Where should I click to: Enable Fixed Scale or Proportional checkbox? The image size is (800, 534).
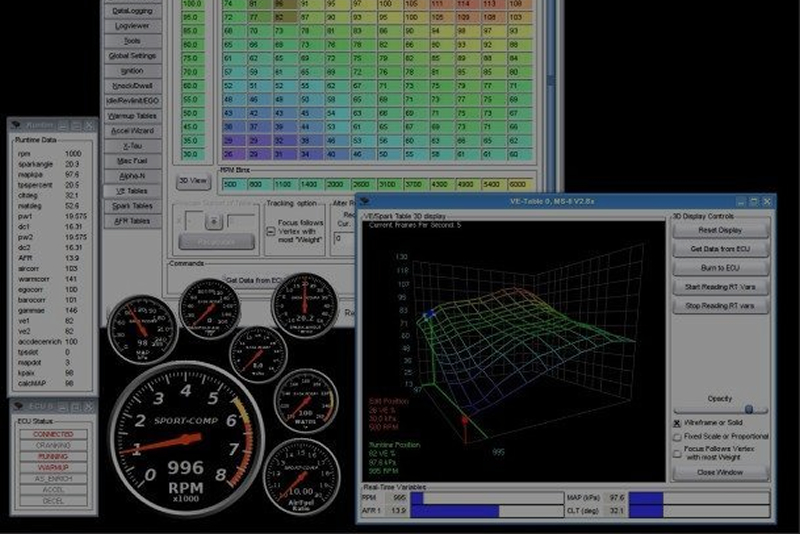tap(678, 437)
